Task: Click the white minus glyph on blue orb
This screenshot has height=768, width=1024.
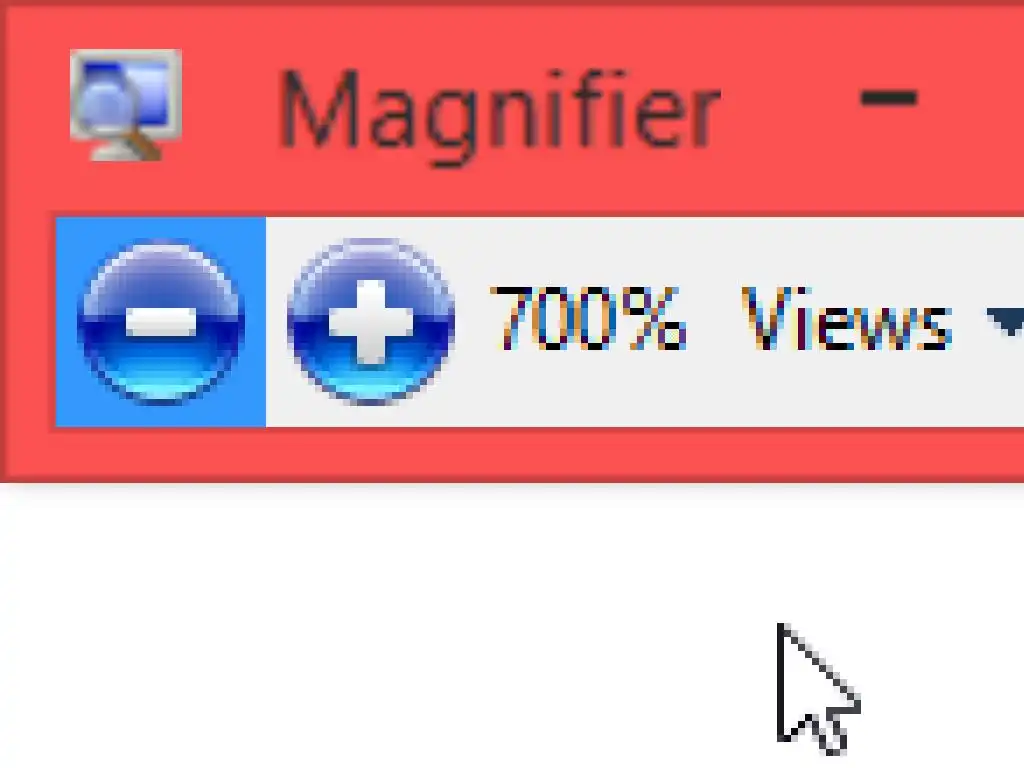Action: (161, 322)
